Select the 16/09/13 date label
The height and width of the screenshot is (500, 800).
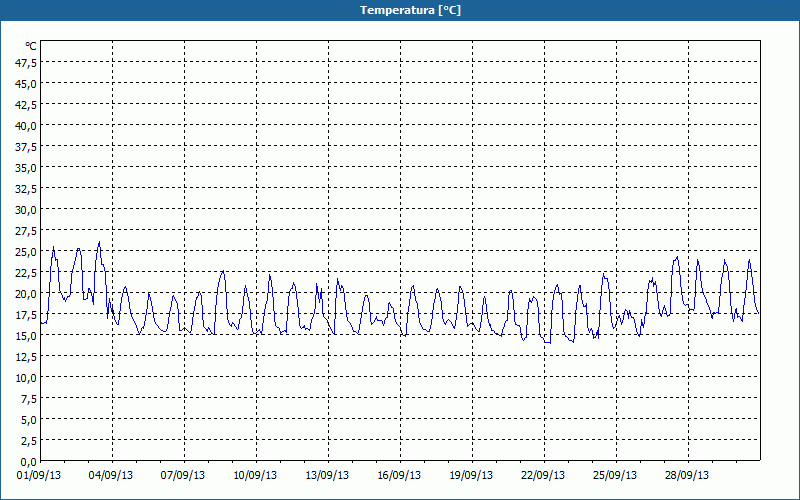point(399,475)
